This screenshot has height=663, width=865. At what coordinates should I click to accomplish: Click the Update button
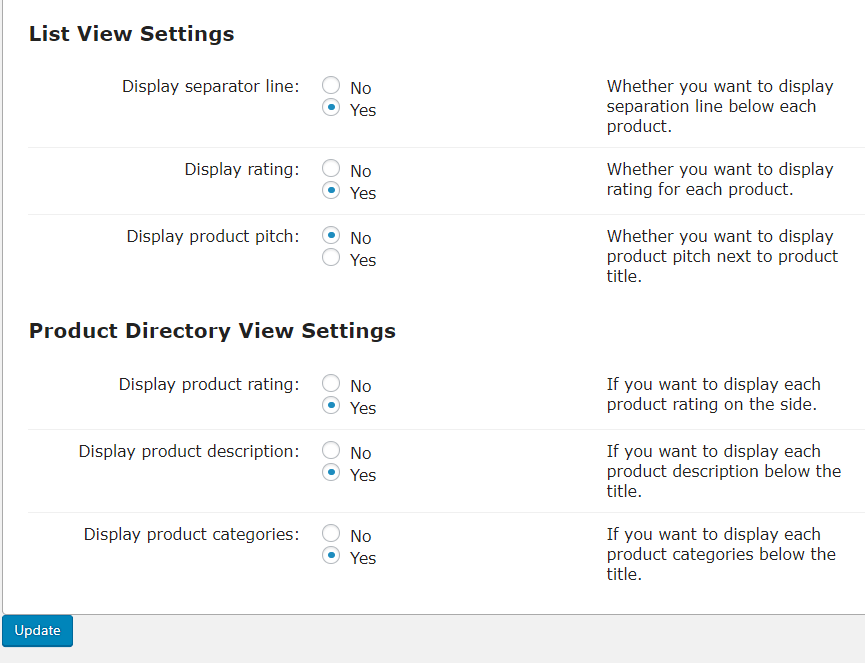38,631
